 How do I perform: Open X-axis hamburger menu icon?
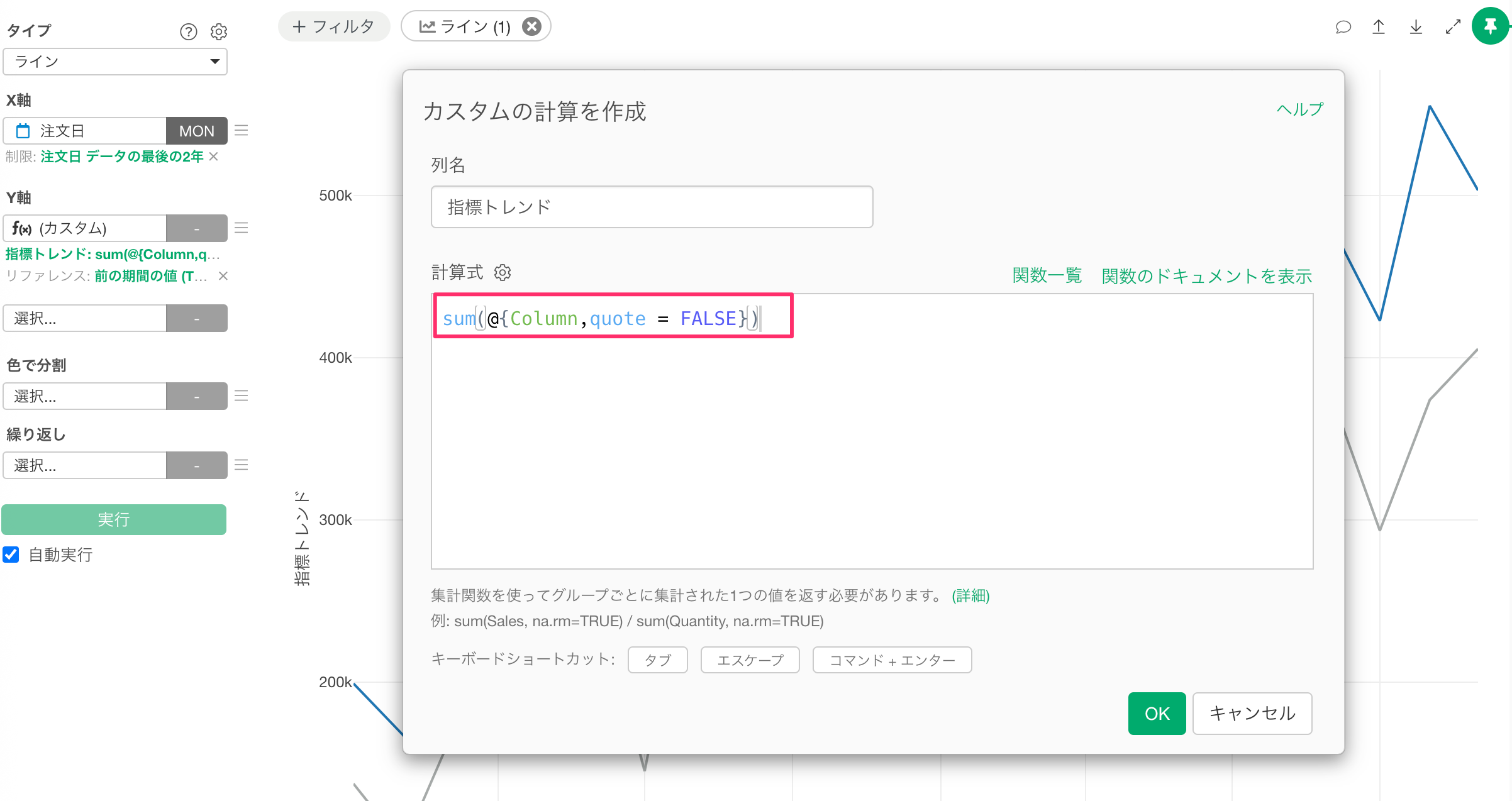pos(242,131)
